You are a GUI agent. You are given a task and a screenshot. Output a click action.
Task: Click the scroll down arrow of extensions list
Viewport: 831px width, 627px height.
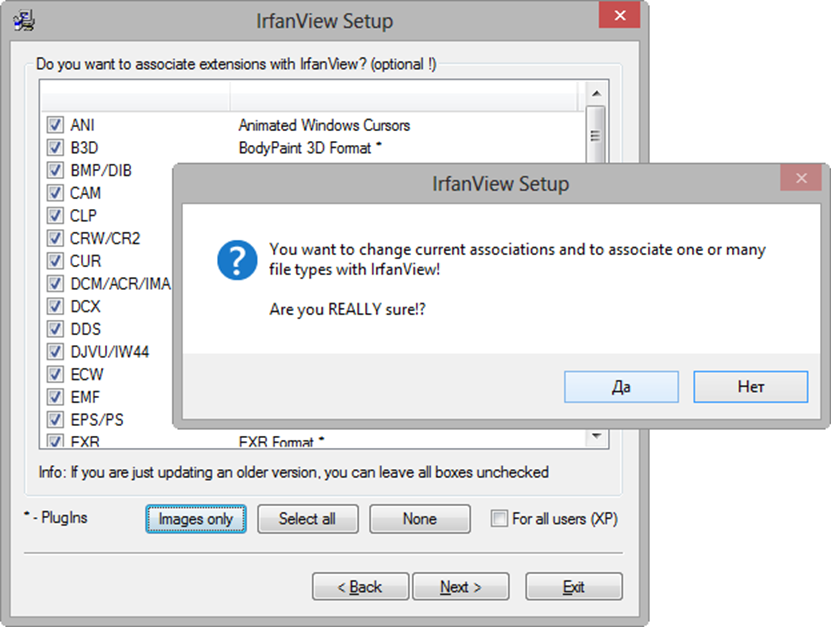point(596,436)
